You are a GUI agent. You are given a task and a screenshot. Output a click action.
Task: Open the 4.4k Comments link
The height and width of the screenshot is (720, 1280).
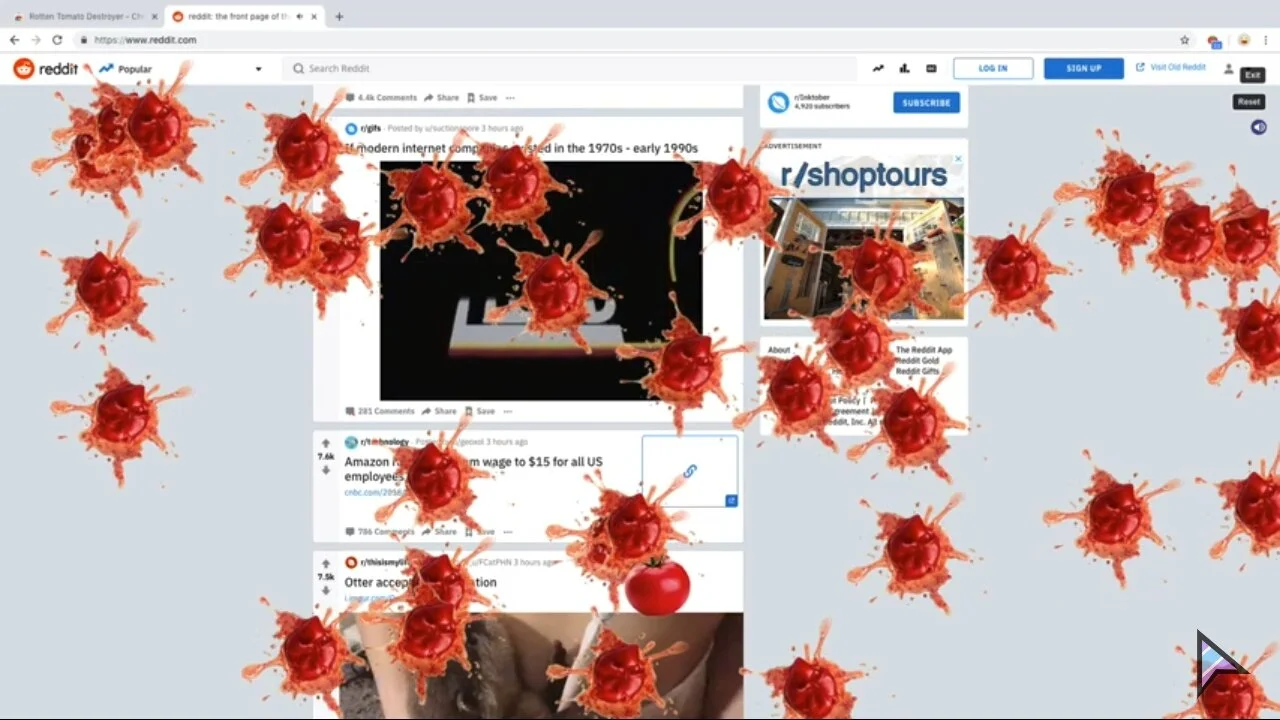[381, 98]
